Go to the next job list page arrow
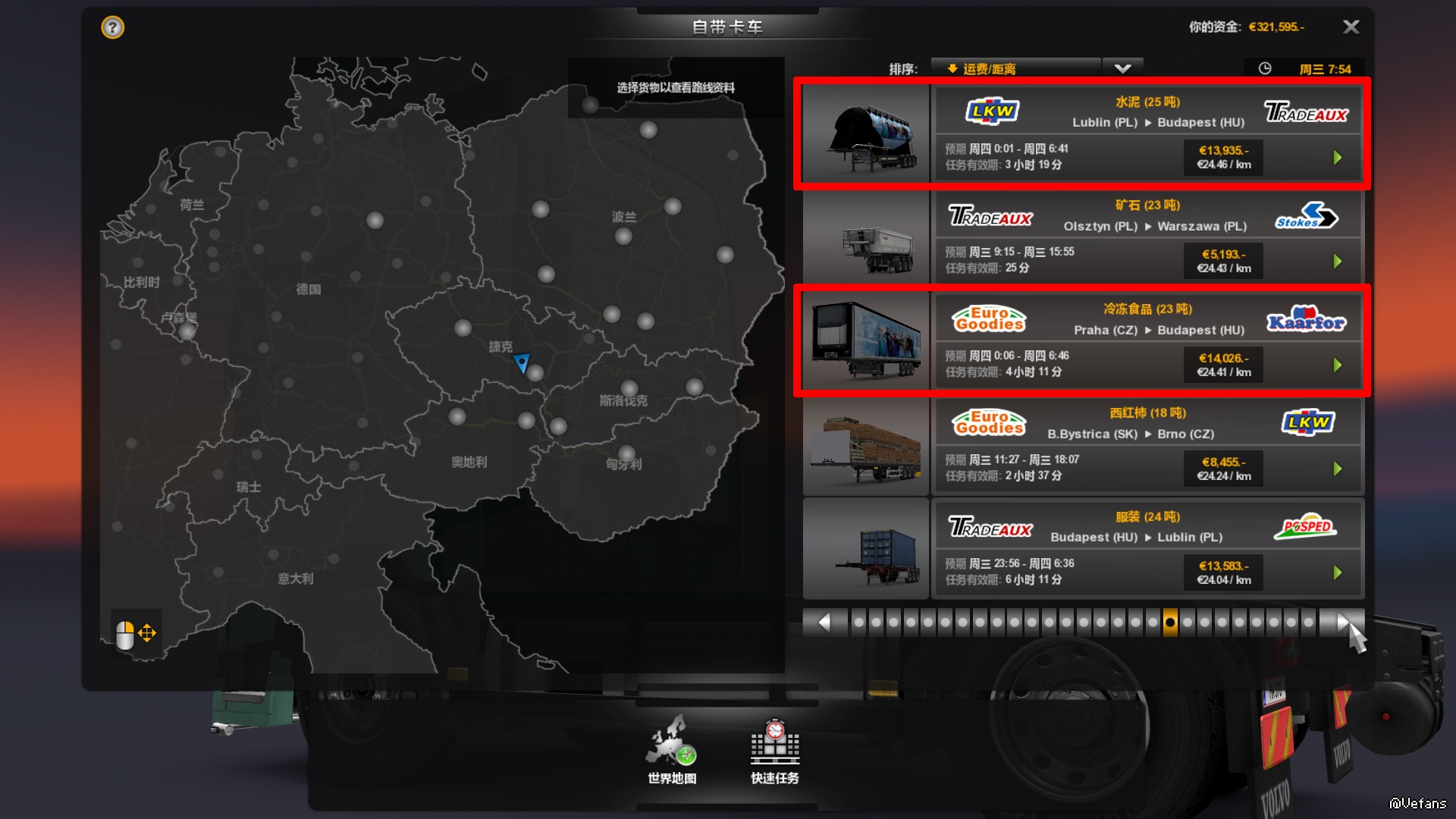 tap(1341, 623)
